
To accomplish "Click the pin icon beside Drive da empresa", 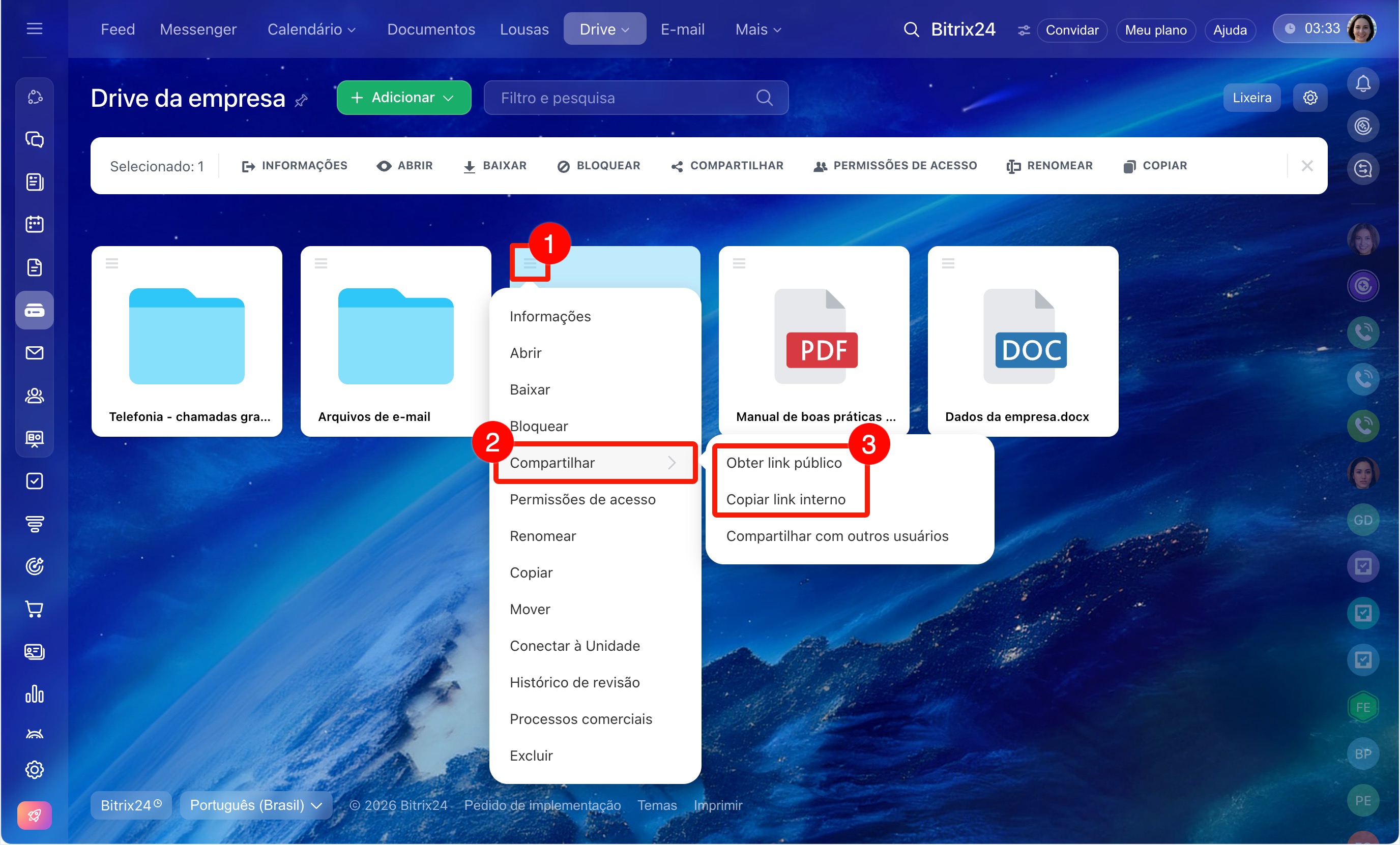I will point(301,101).
